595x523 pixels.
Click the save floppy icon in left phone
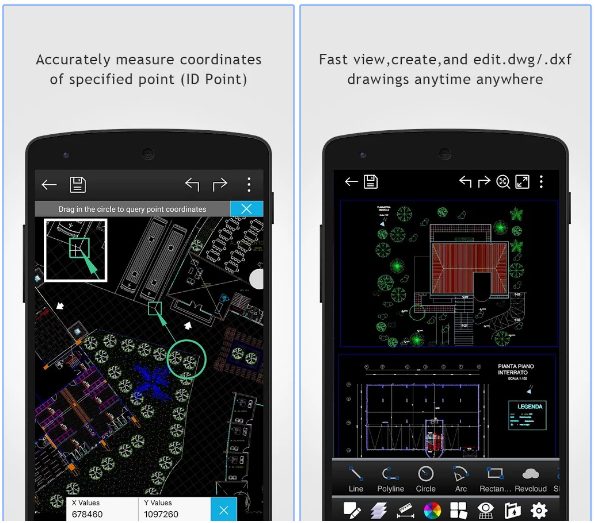78,185
